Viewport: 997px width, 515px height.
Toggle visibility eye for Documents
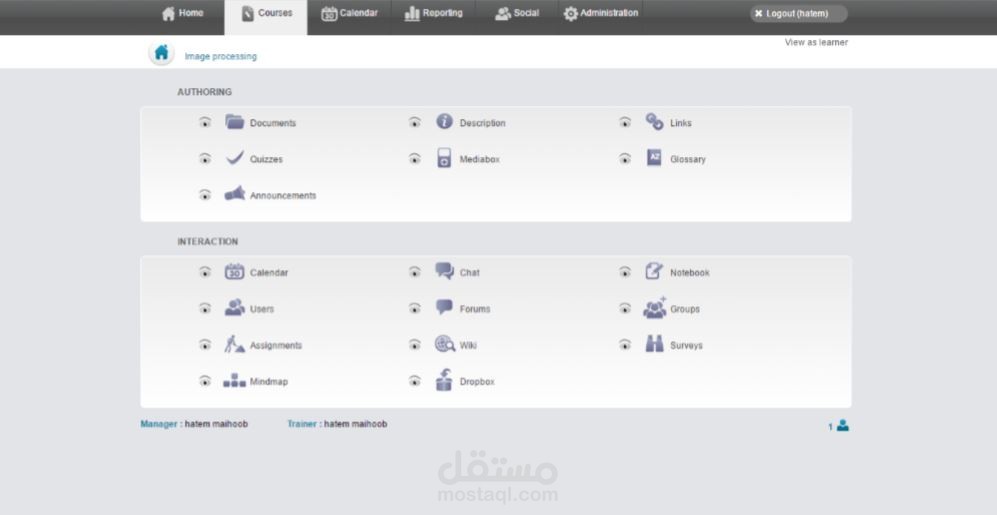click(x=205, y=122)
